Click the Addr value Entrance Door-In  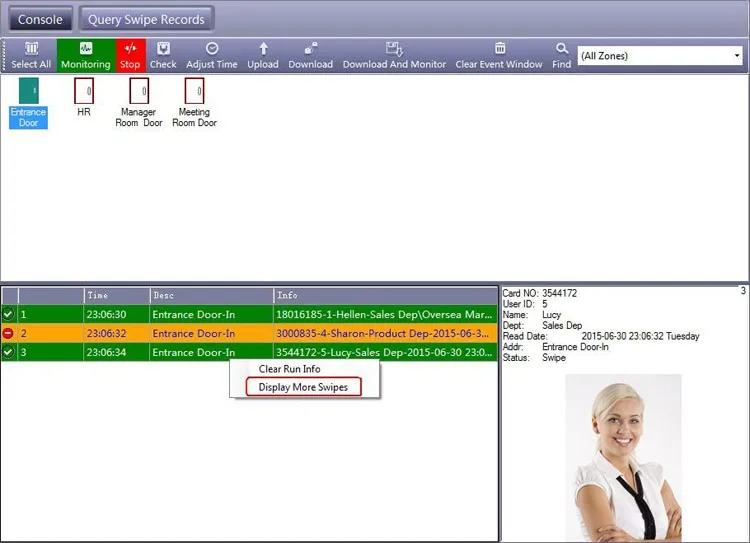pos(575,347)
